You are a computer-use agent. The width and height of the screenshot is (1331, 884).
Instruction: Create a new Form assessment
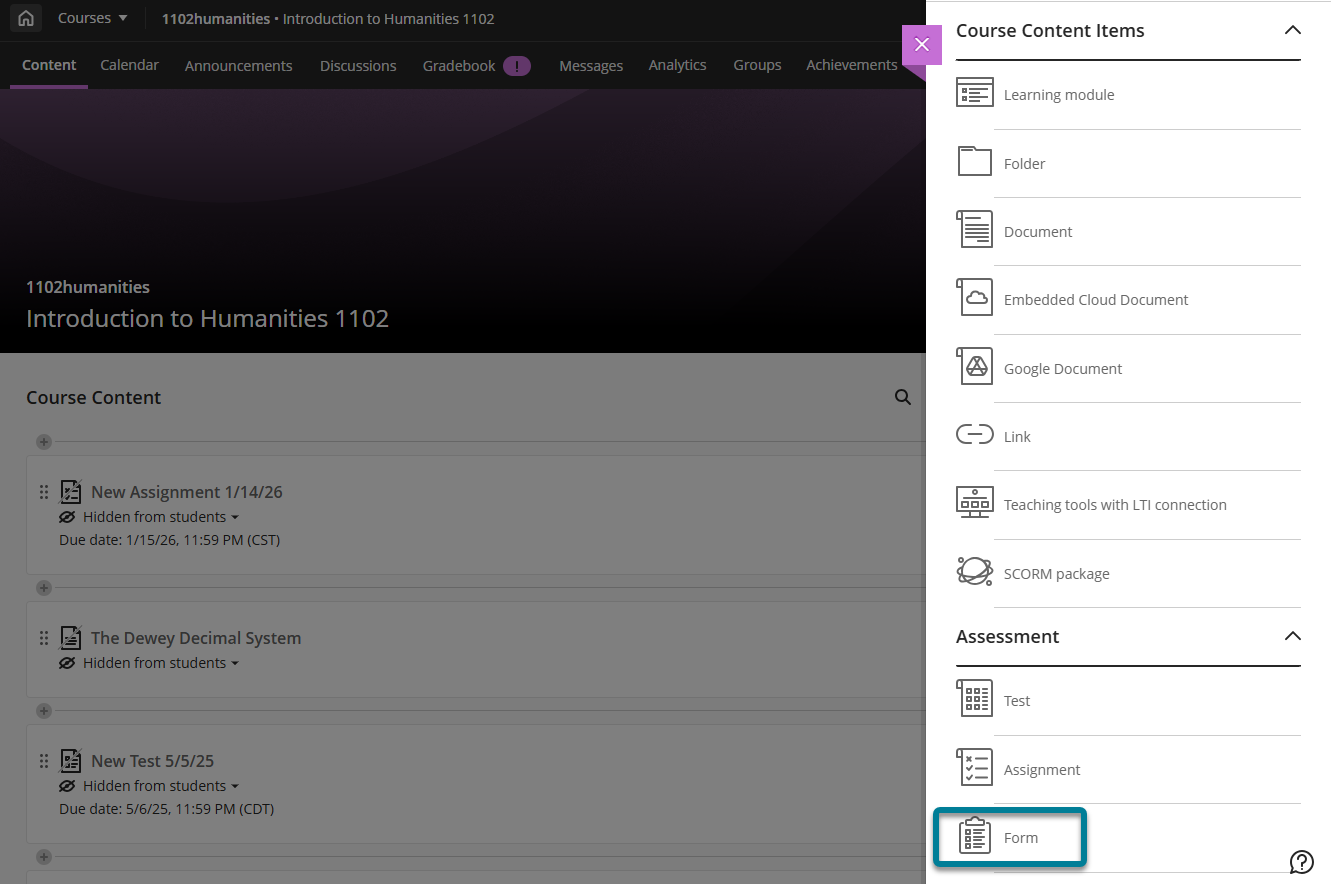[x=1020, y=837]
